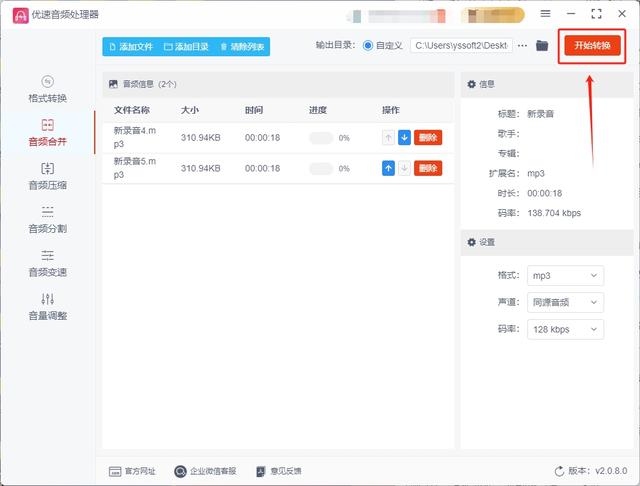Viewport: 640px width, 486px height.
Task: Select the file name 新录音5.mp3
Action: tap(135, 168)
